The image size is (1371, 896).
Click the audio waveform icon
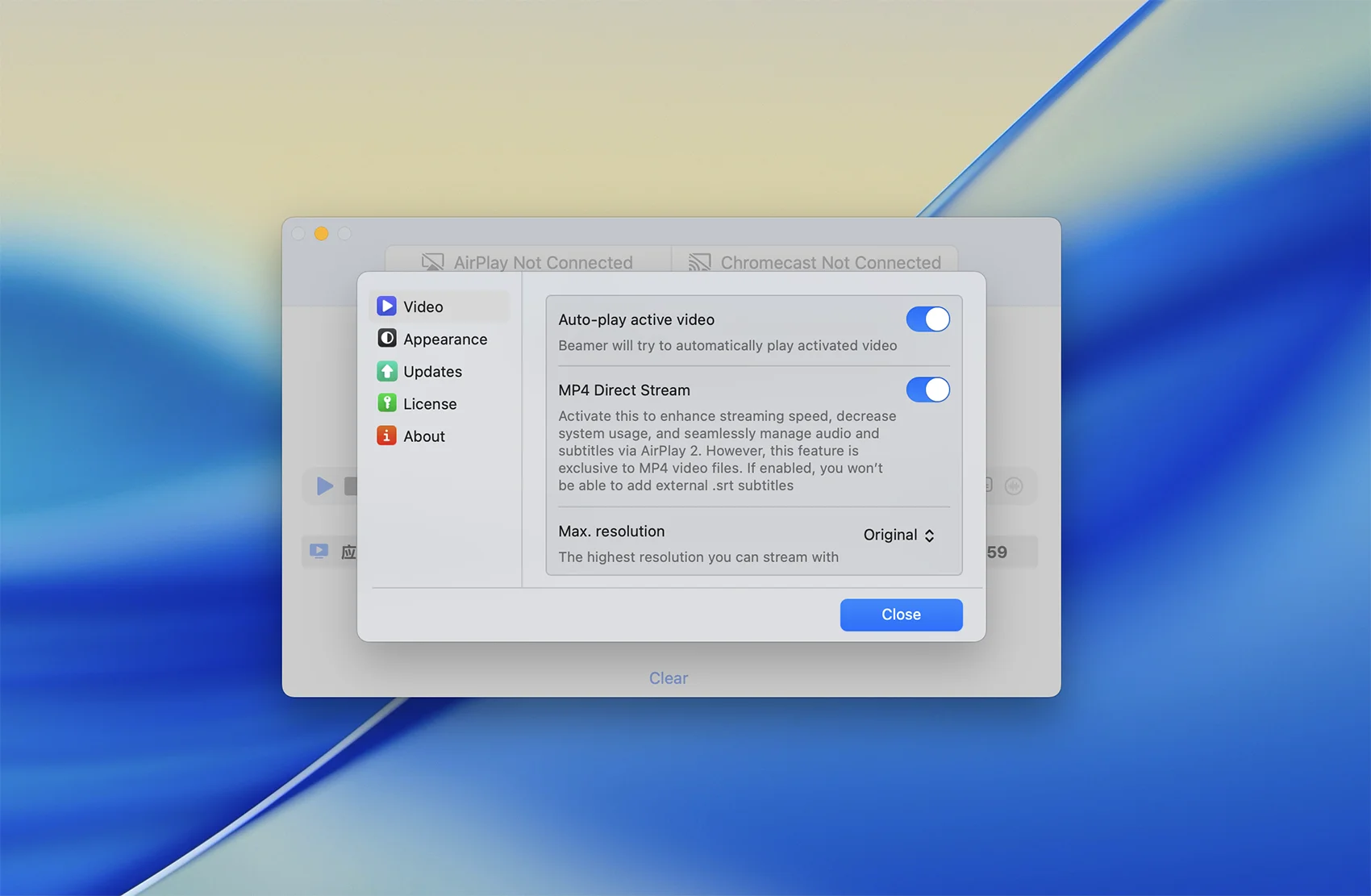pos(1014,486)
